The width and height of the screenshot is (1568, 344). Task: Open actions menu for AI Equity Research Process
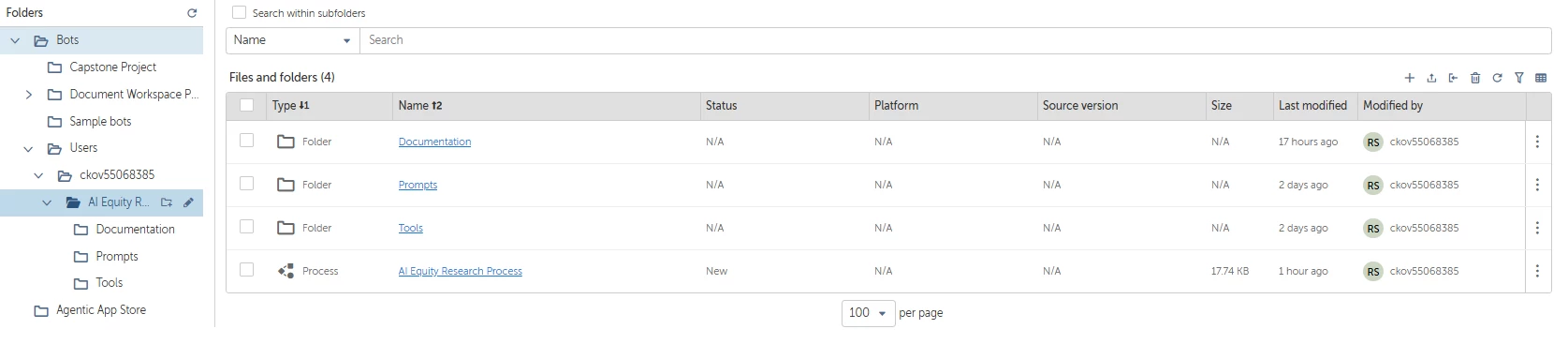[1537, 271]
